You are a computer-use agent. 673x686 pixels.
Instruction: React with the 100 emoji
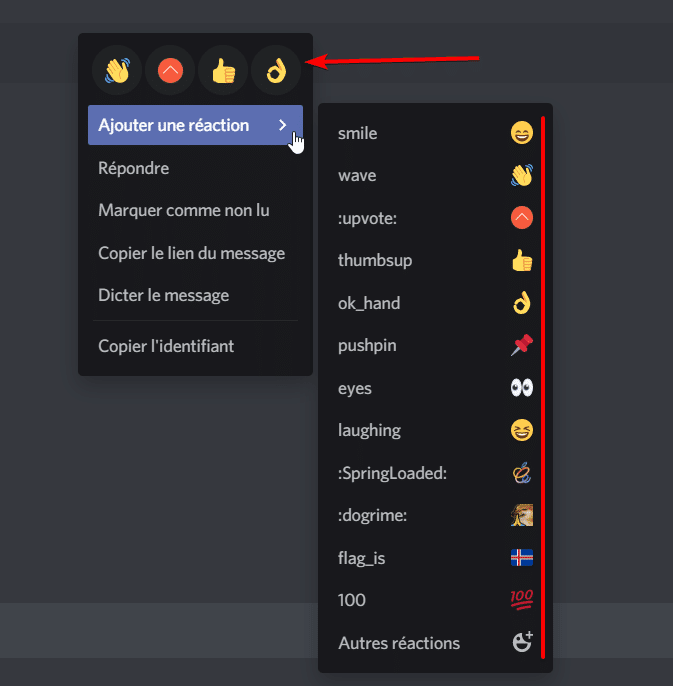pyautogui.click(x=435, y=600)
